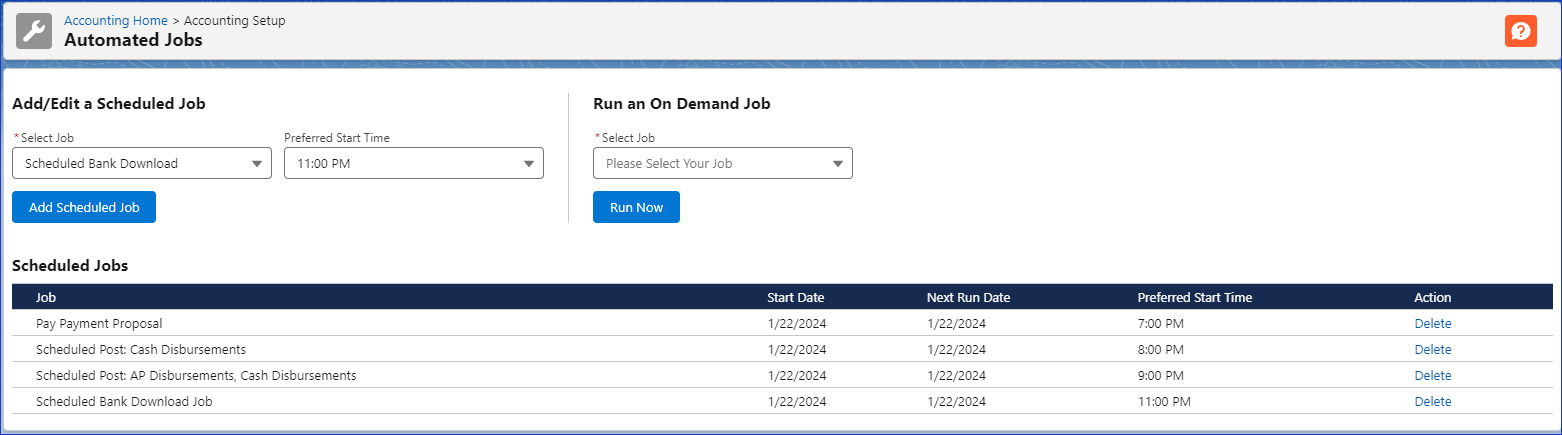Viewport: 1562px width, 435px height.
Task: Open the scheduled Select Job dropdown
Action: (142, 164)
